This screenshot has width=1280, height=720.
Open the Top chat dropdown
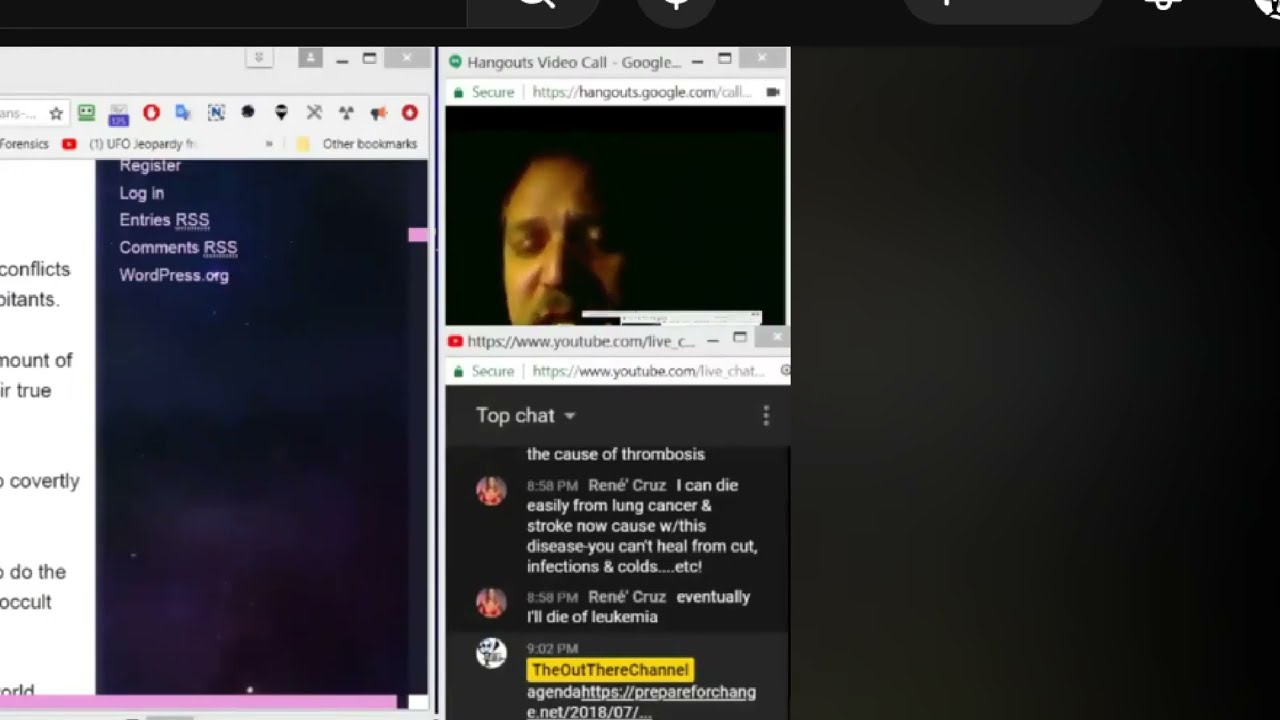[x=526, y=415]
